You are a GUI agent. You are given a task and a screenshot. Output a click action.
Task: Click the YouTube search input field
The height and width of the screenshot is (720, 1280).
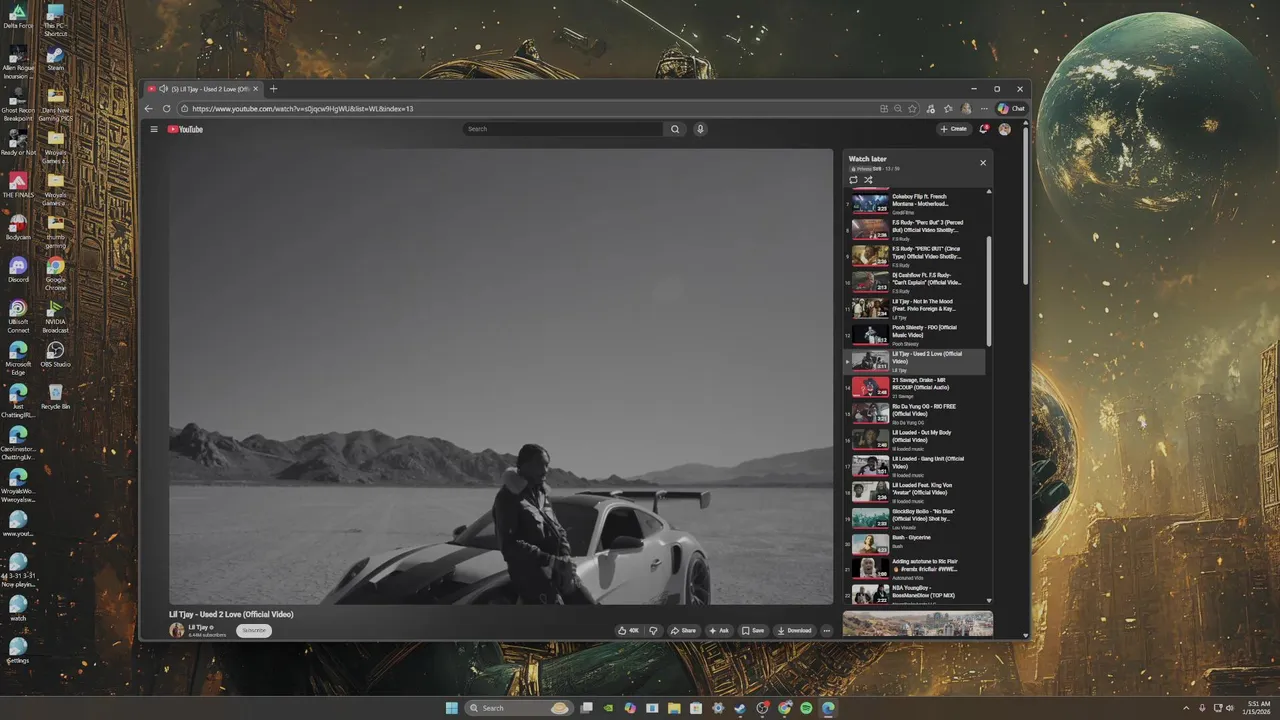(x=563, y=129)
